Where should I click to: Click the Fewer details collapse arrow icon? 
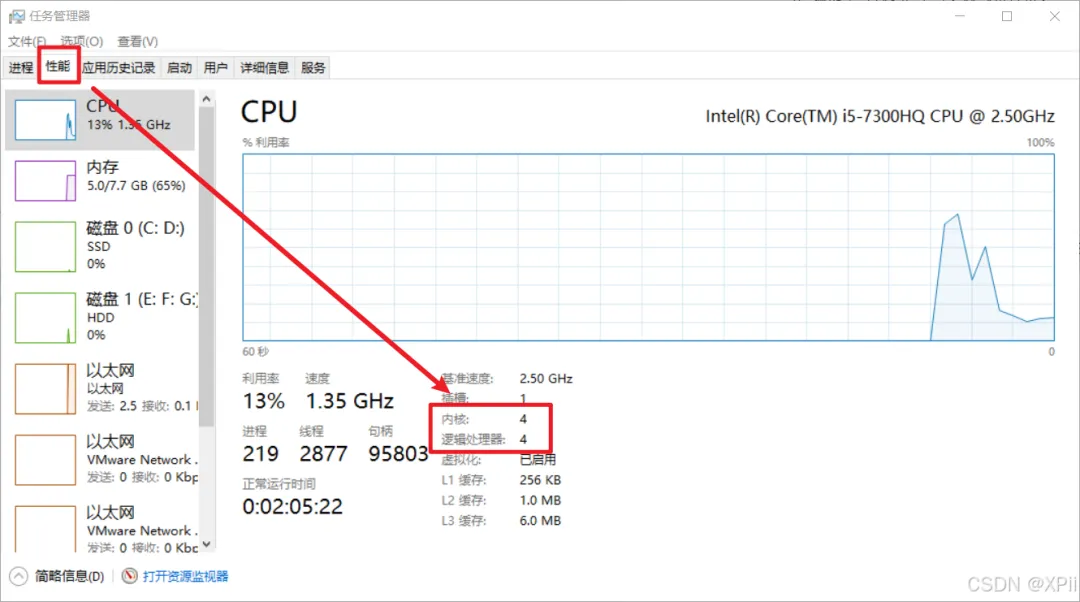[19, 576]
